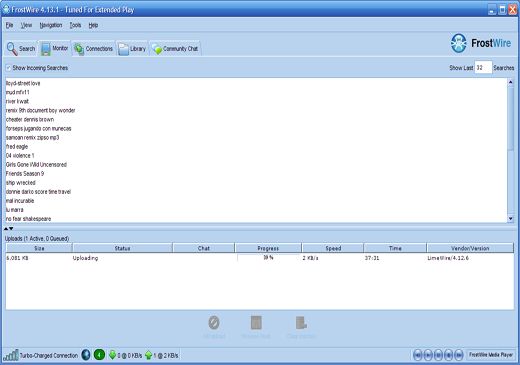The width and height of the screenshot is (520, 365).
Task: Click the upload progress bar at 18%
Action: click(268, 258)
